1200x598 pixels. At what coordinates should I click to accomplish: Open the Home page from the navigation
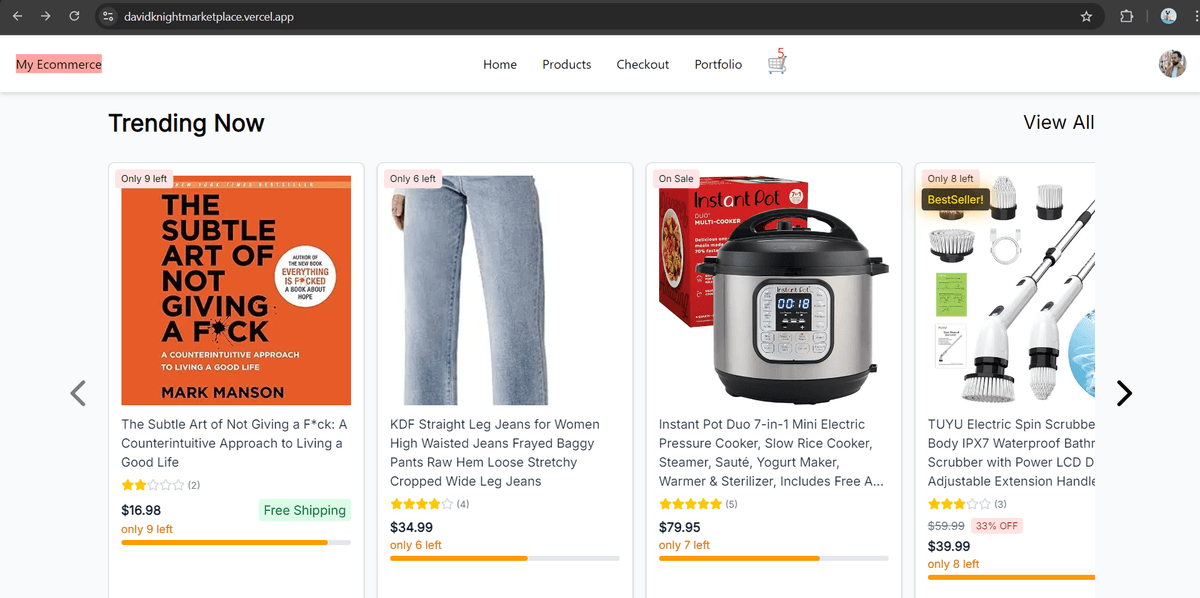point(500,64)
